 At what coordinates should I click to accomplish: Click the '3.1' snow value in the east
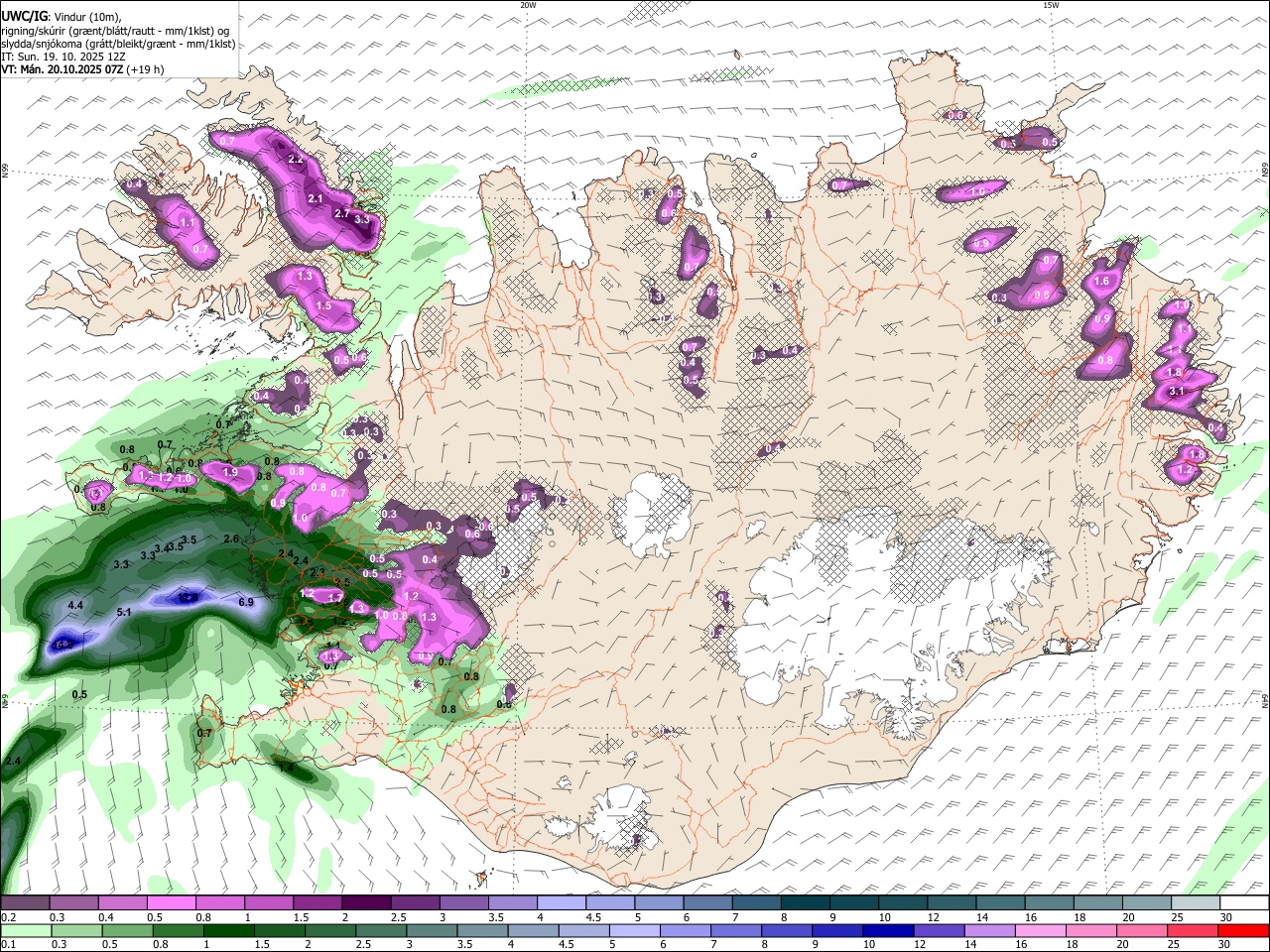(1178, 392)
